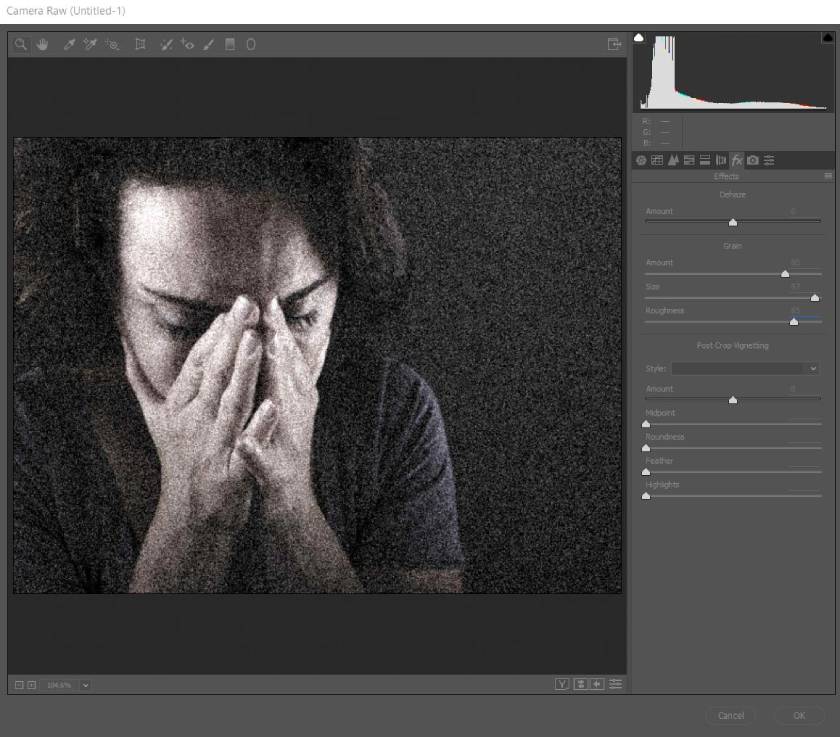
Task: Pick the Adjustment Brush tool
Action: [208, 44]
